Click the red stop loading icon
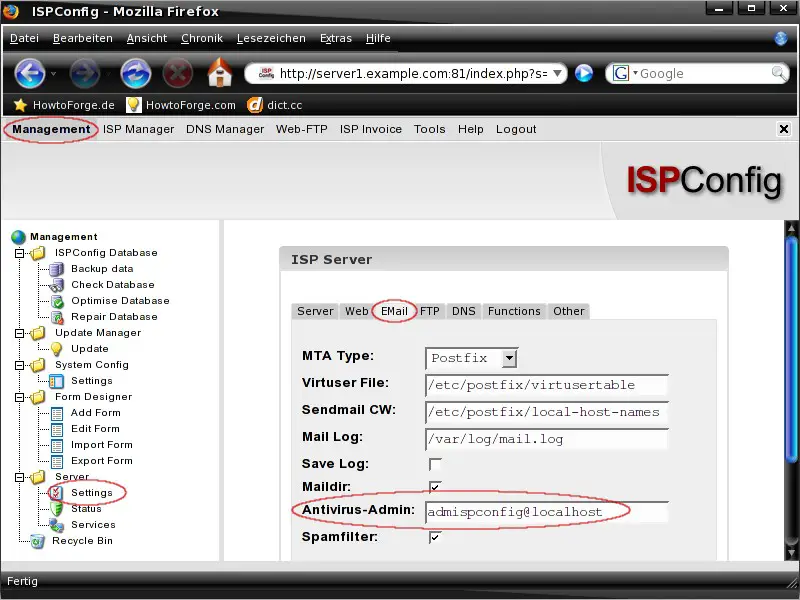The height and width of the screenshot is (600, 800). tap(178, 73)
